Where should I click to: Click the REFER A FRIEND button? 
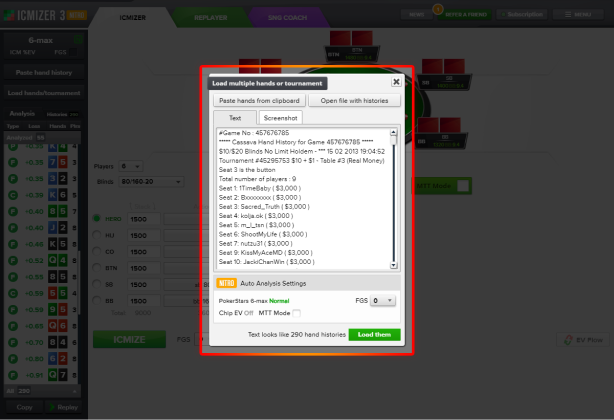466,15
